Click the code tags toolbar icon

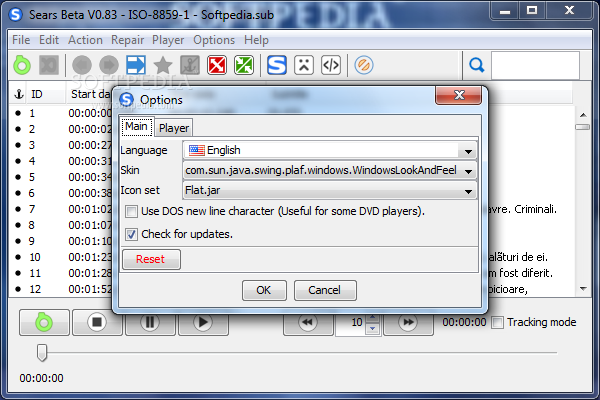pyautogui.click(x=331, y=65)
